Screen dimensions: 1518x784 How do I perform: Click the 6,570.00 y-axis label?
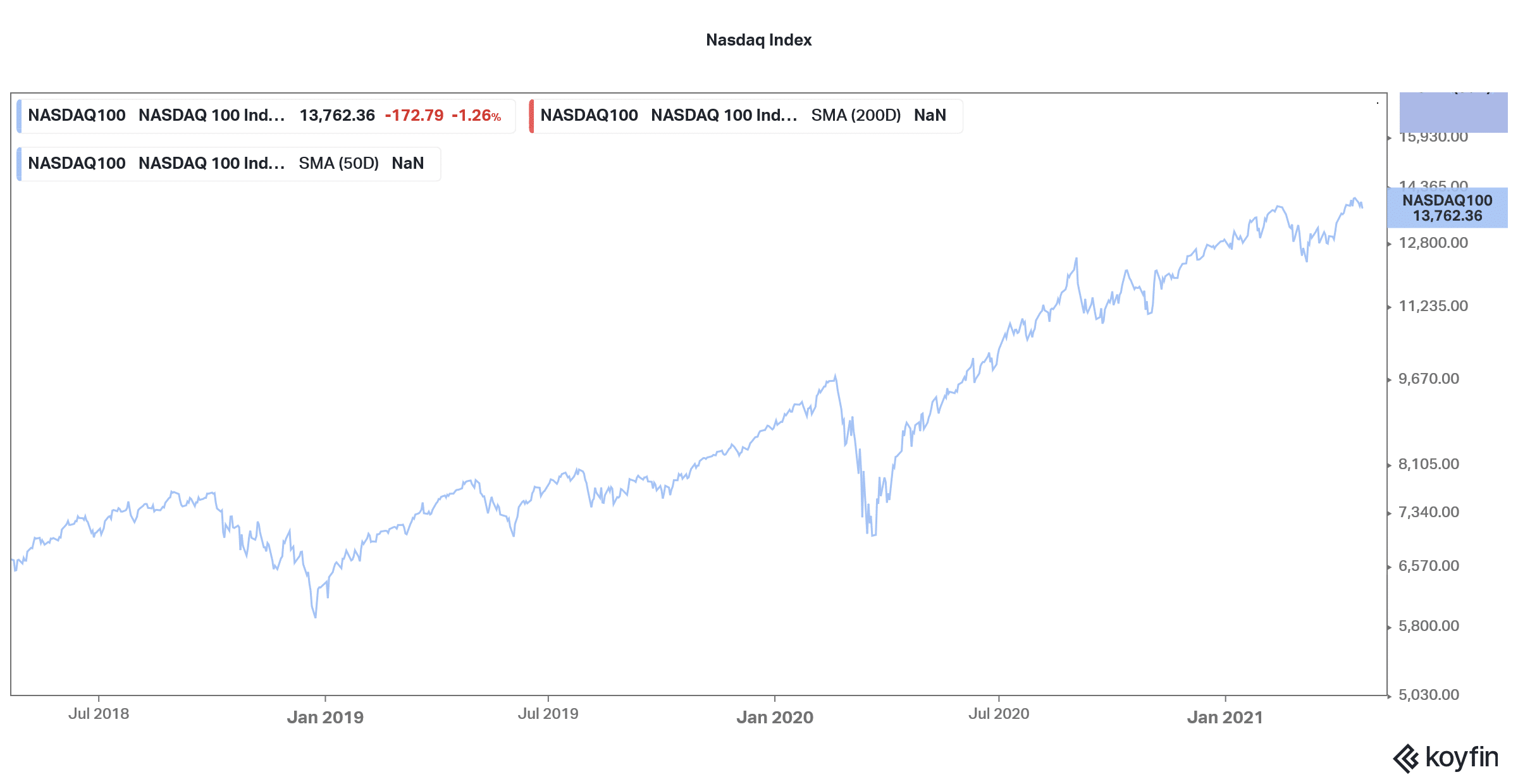click(1429, 566)
